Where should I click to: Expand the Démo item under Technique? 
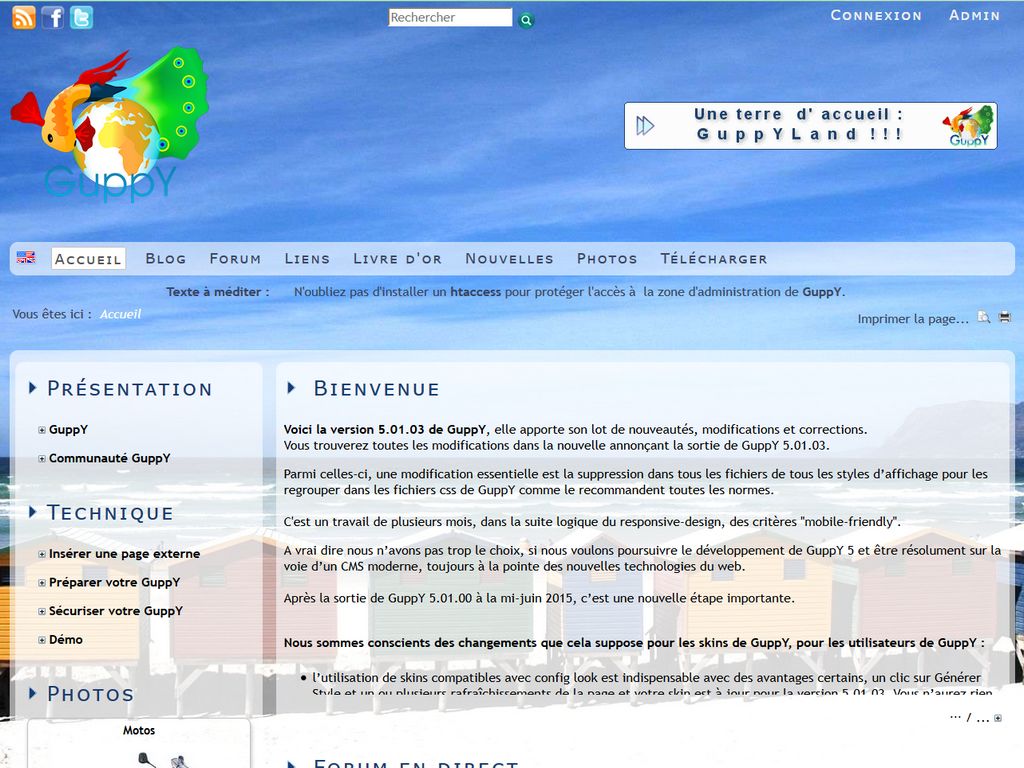(x=42, y=640)
